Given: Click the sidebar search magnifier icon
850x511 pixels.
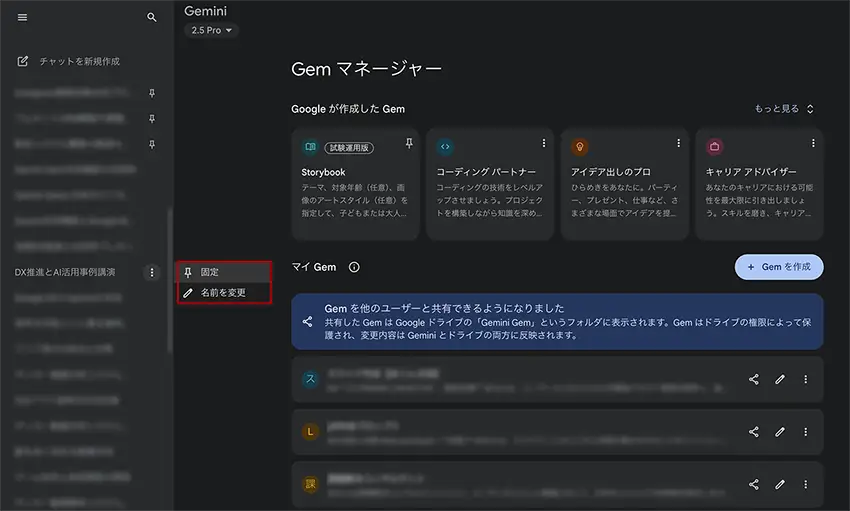Looking at the screenshot, I should [152, 17].
